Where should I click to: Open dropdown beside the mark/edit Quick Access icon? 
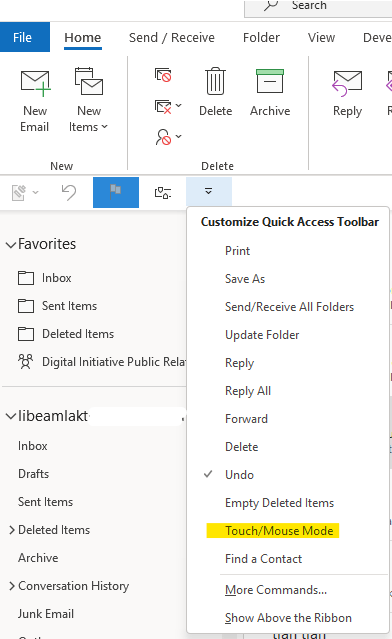point(35,192)
